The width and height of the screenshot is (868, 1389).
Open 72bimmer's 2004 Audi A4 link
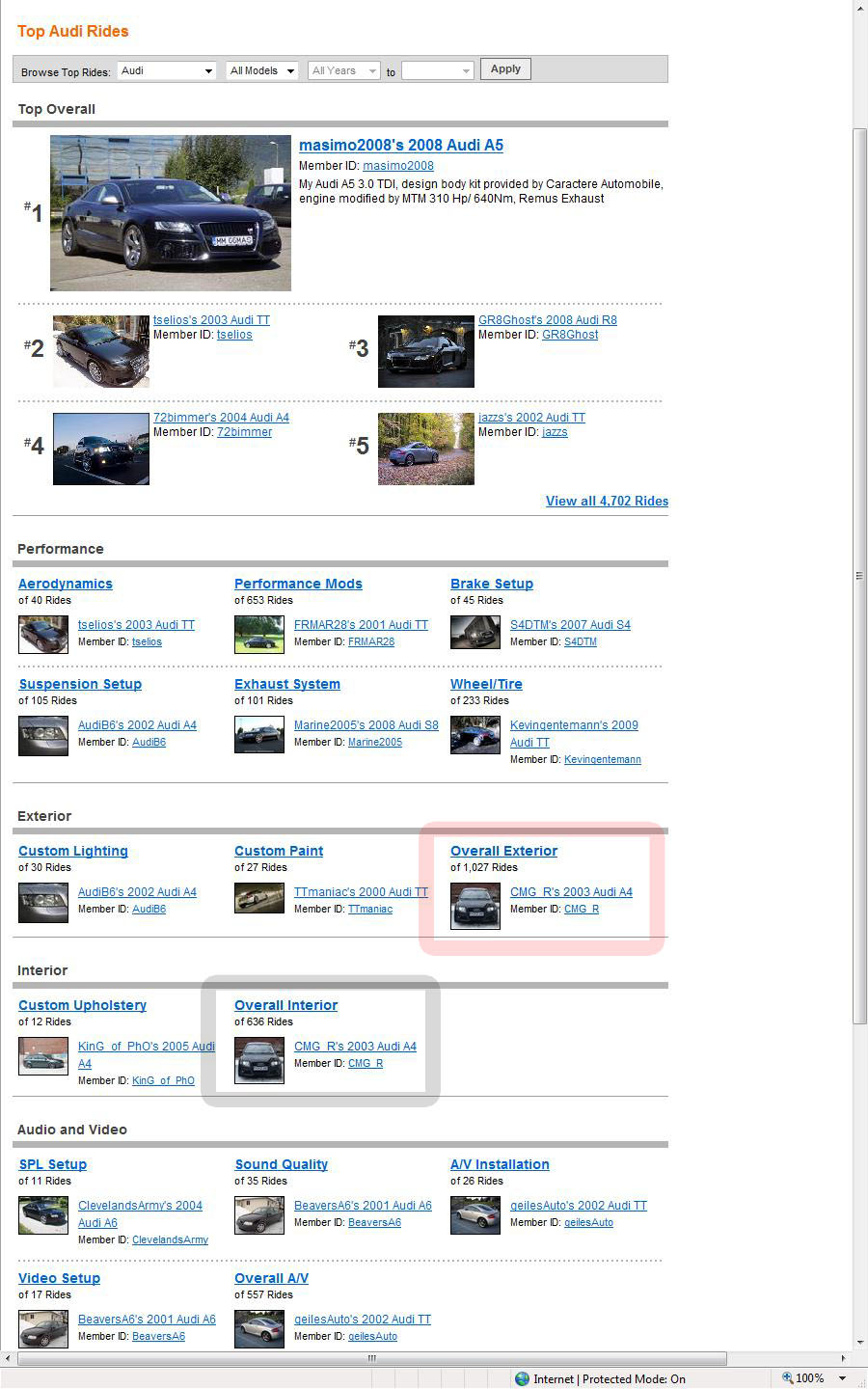tap(221, 418)
